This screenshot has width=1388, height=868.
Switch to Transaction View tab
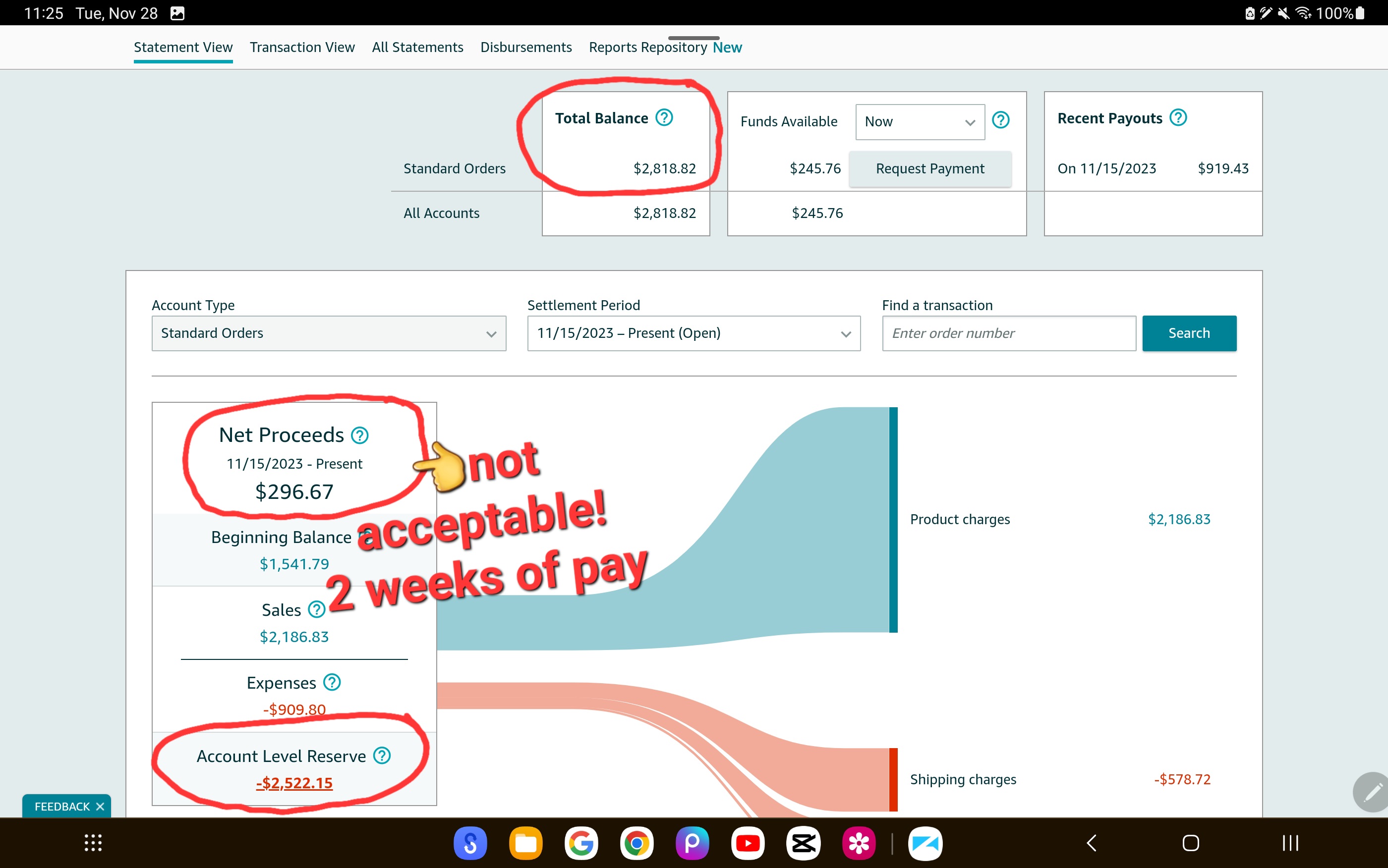(302, 47)
